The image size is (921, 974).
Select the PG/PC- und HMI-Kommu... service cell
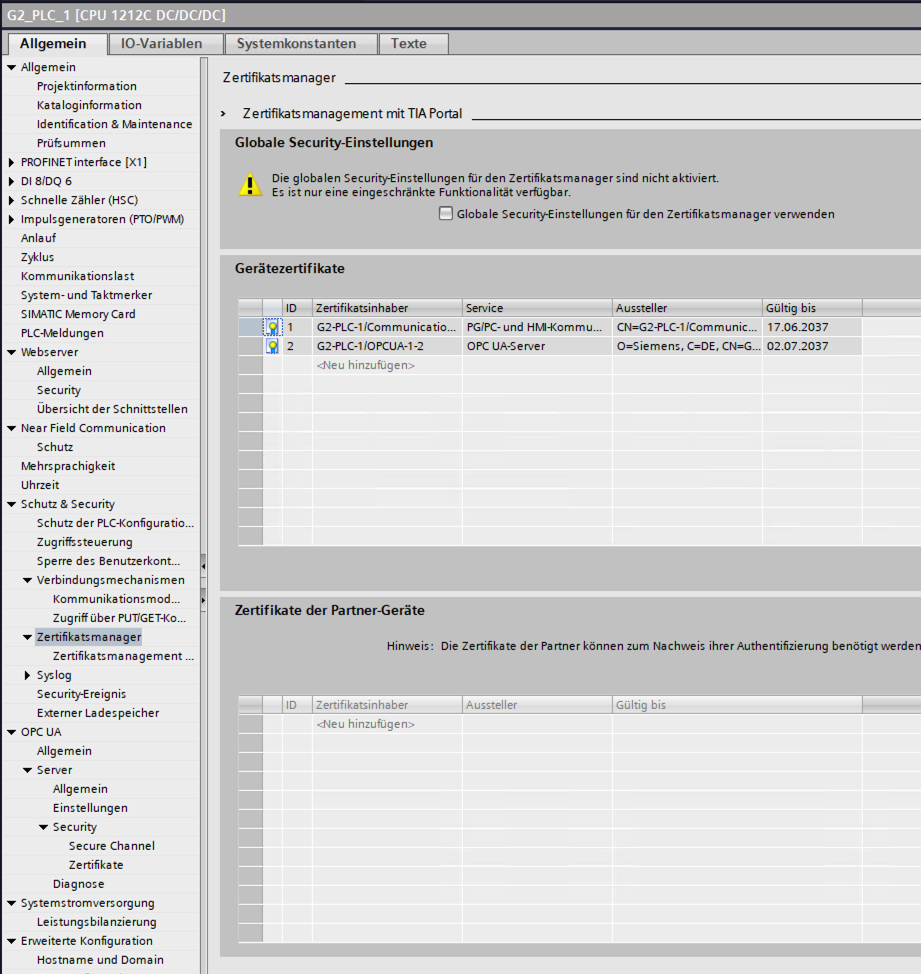[537, 327]
